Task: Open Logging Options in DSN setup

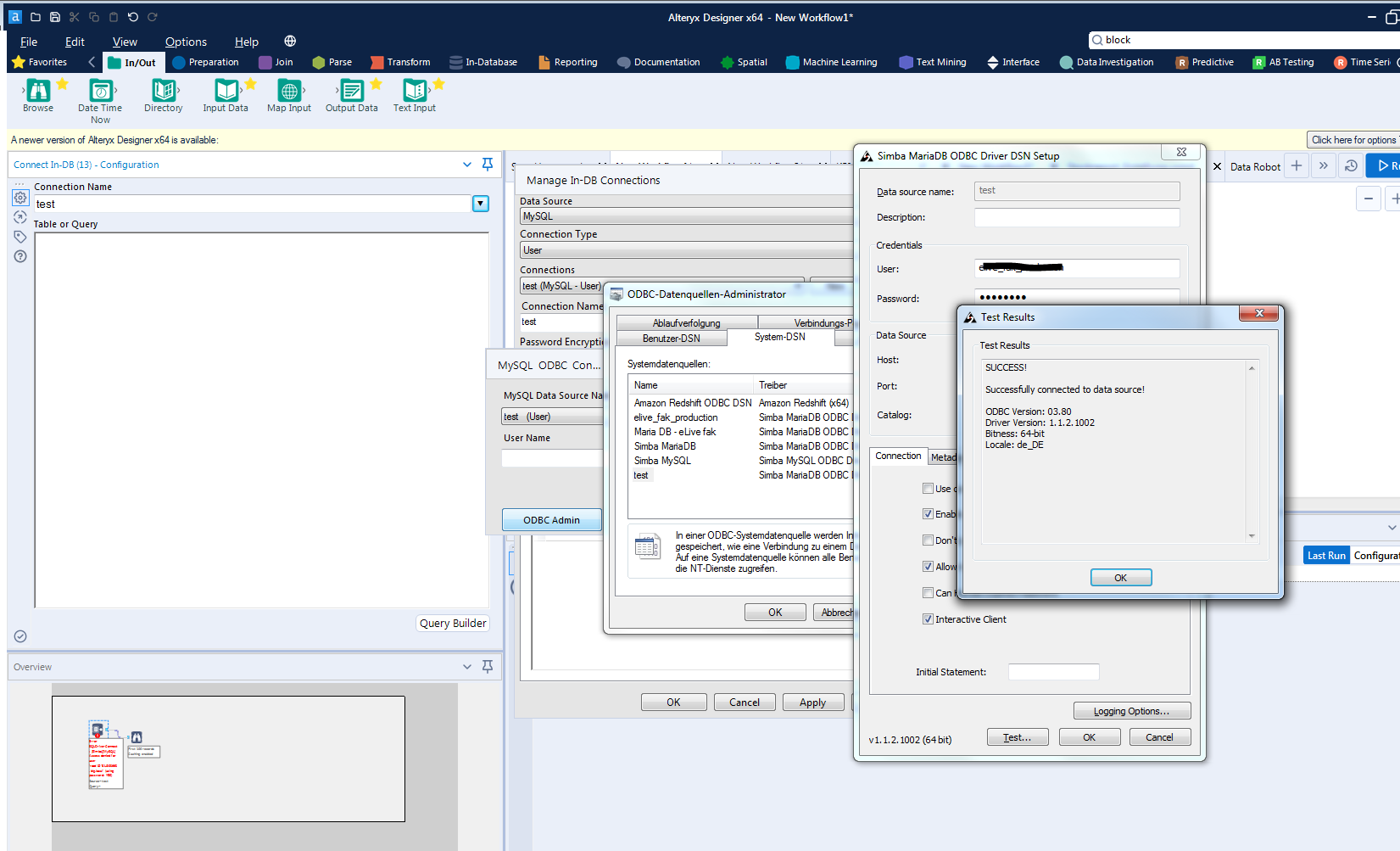Action: 1131,711
